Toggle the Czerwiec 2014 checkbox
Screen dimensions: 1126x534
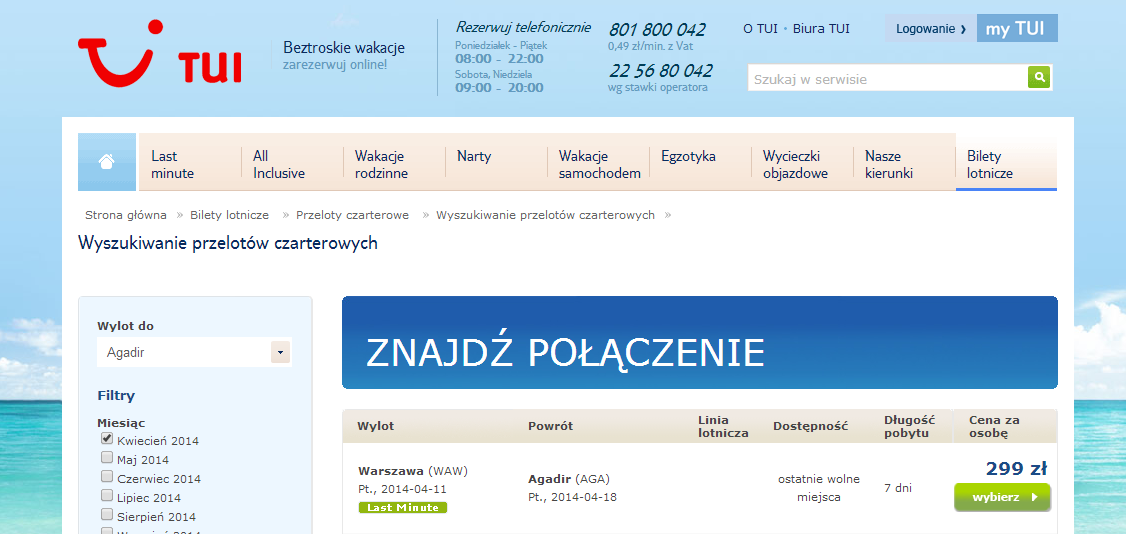pos(107,476)
